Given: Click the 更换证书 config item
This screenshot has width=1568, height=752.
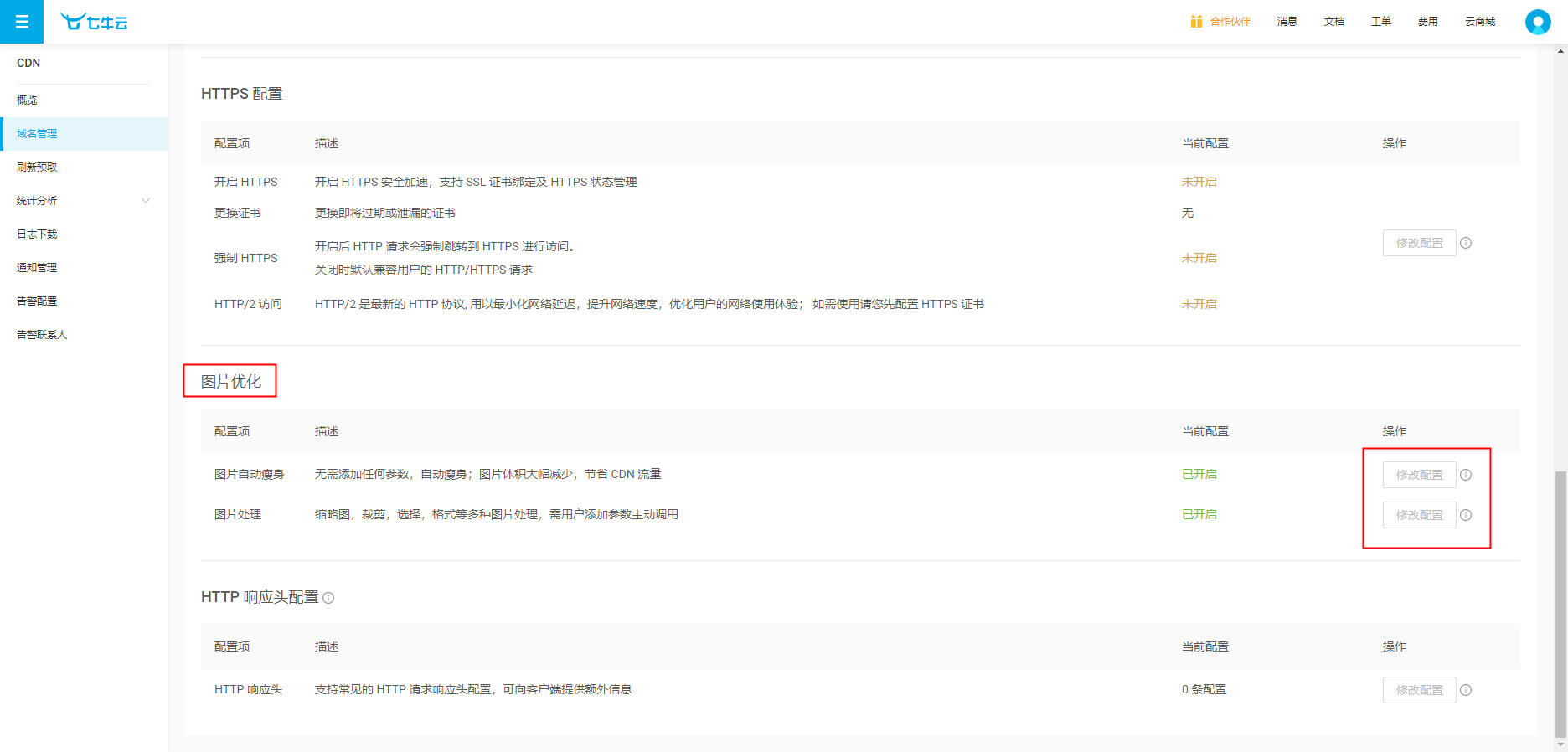Looking at the screenshot, I should coord(238,213).
